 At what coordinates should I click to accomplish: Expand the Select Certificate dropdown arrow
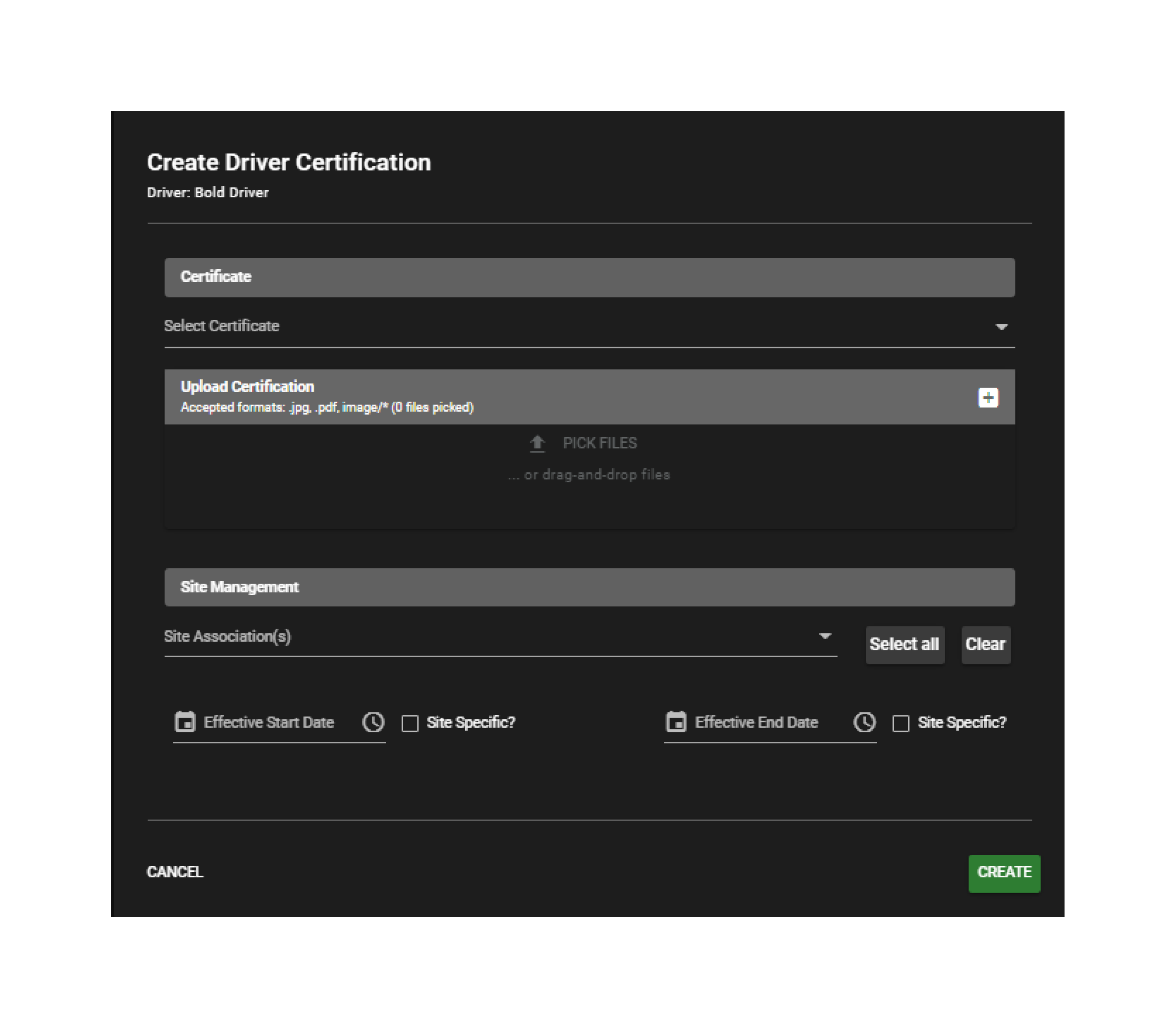click(1001, 326)
